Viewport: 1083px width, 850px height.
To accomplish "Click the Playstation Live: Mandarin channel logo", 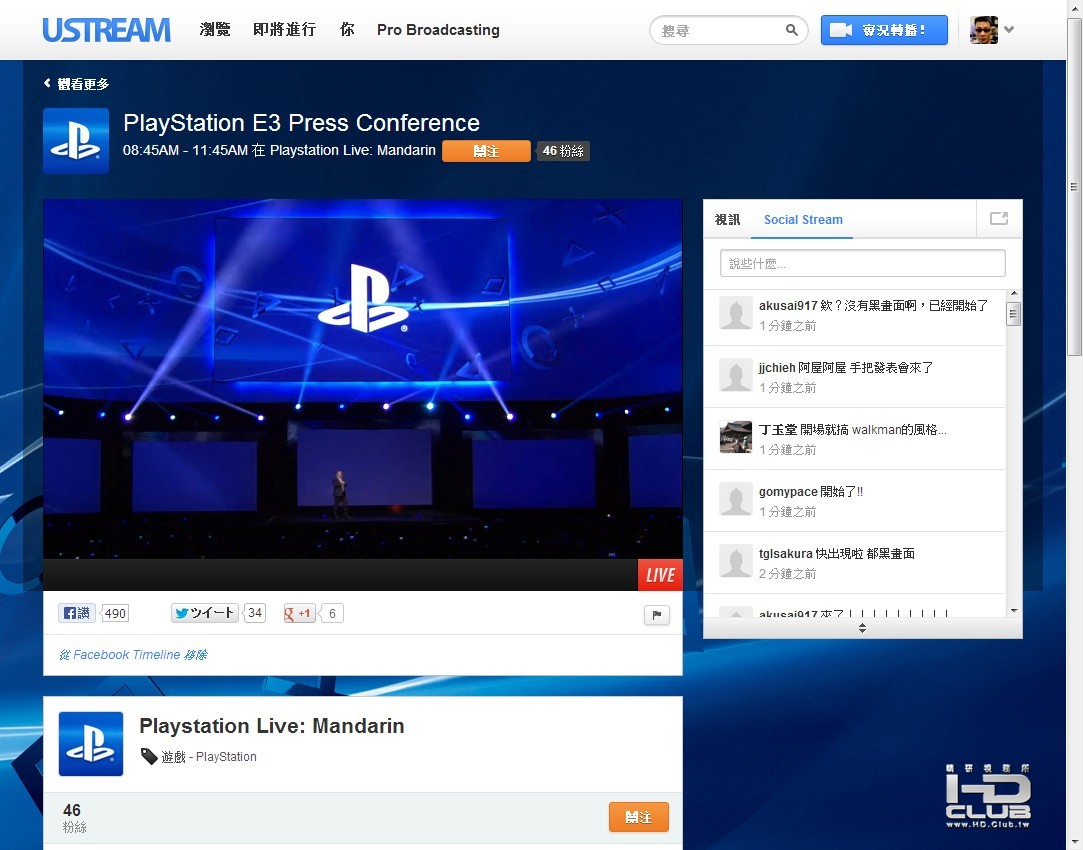I will (91, 744).
